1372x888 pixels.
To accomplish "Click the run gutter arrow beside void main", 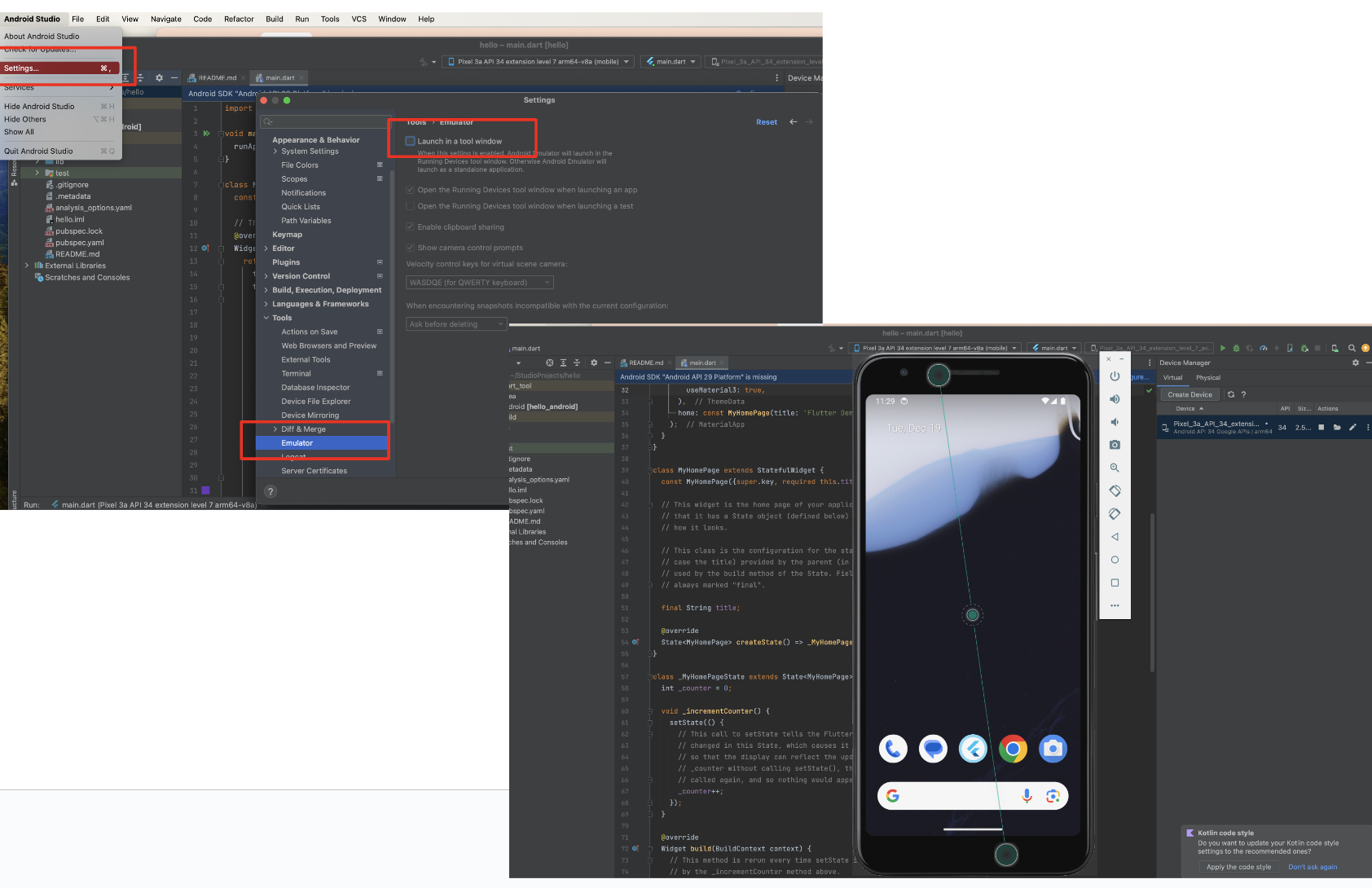I will [x=206, y=133].
